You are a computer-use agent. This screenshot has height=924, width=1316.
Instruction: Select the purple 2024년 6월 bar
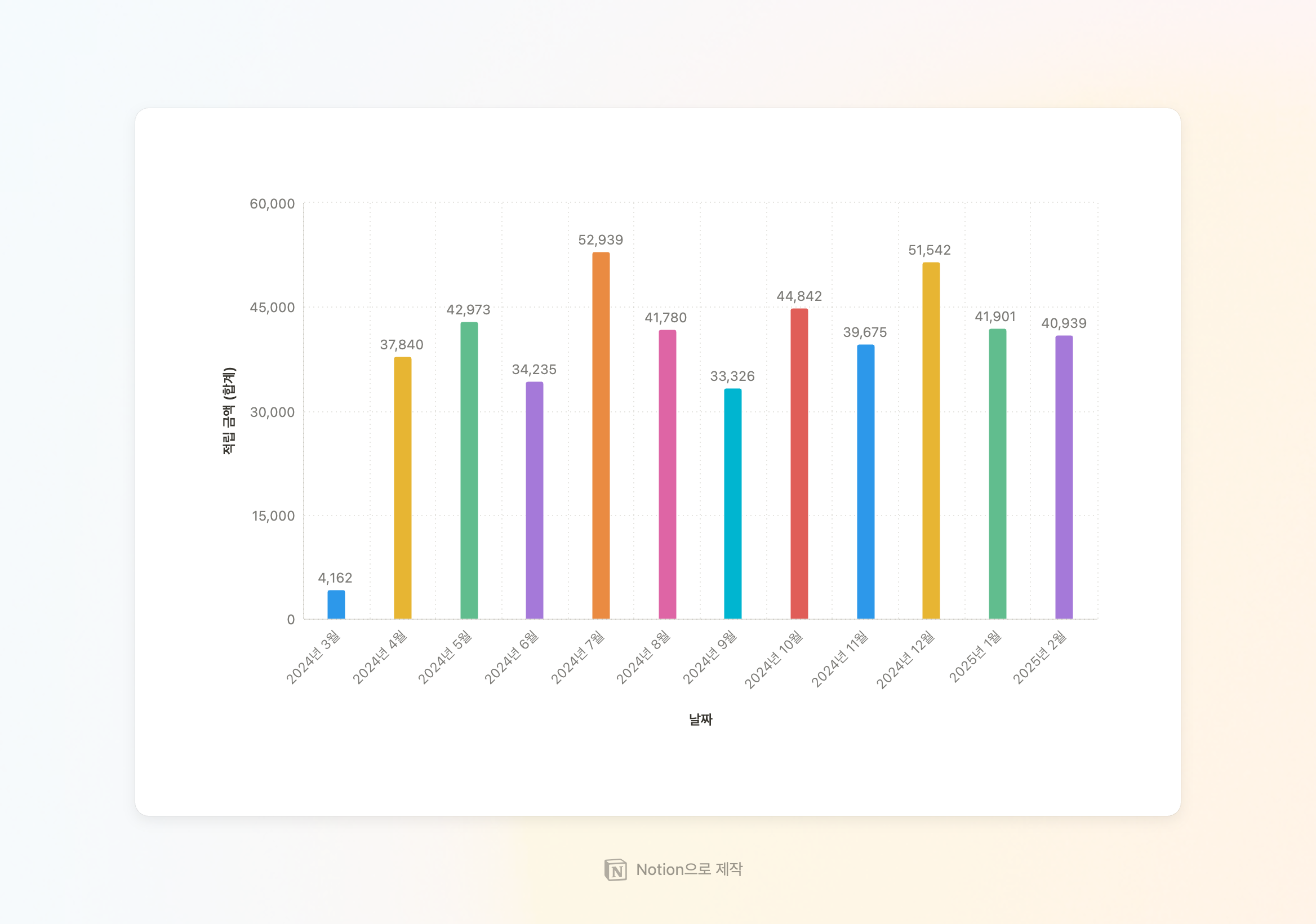point(534,500)
